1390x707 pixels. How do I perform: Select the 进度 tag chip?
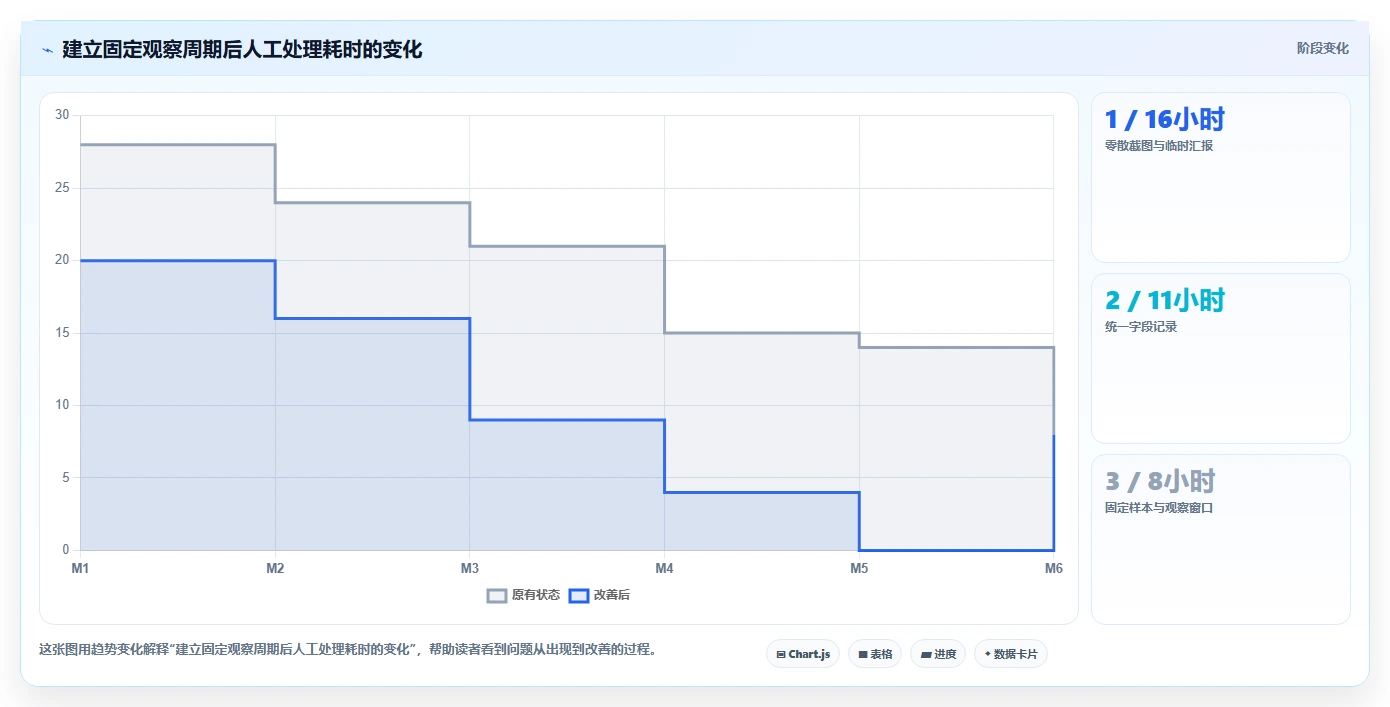(x=938, y=654)
